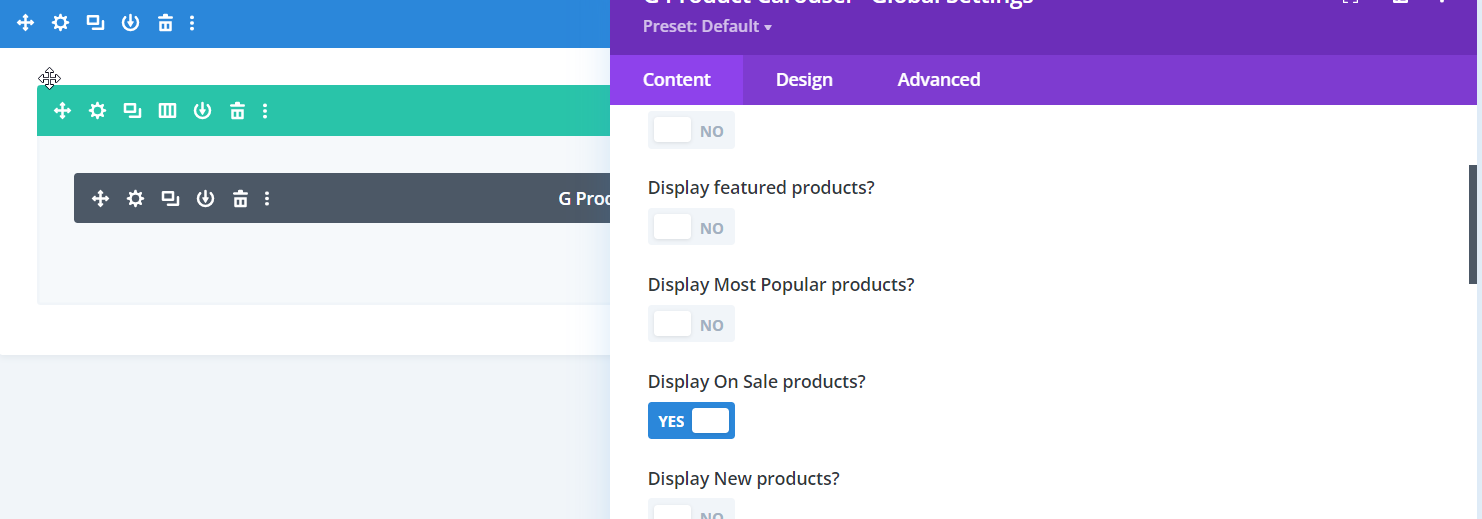Disable Display On Sale products toggle

tap(691, 421)
